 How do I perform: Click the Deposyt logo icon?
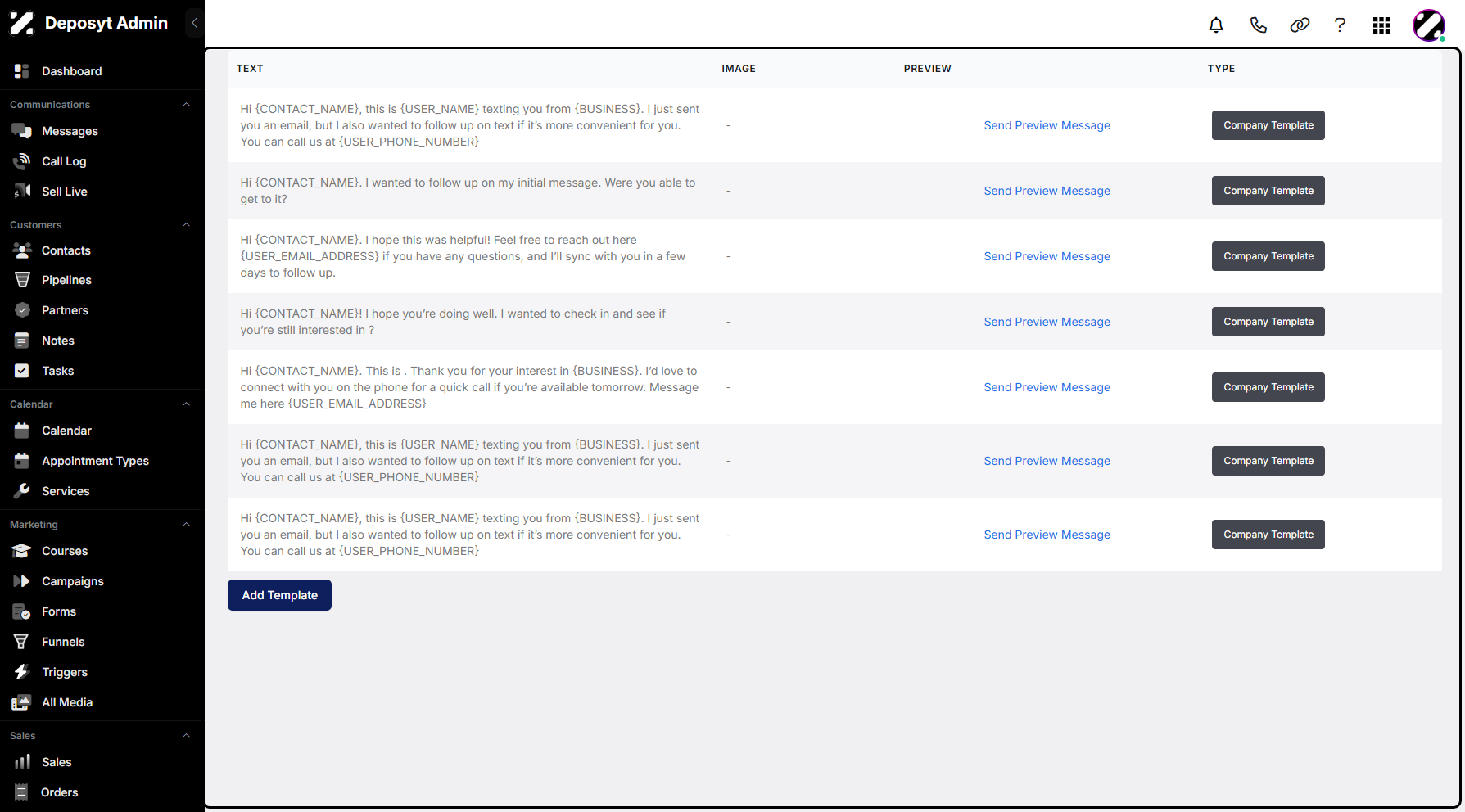[x=22, y=23]
